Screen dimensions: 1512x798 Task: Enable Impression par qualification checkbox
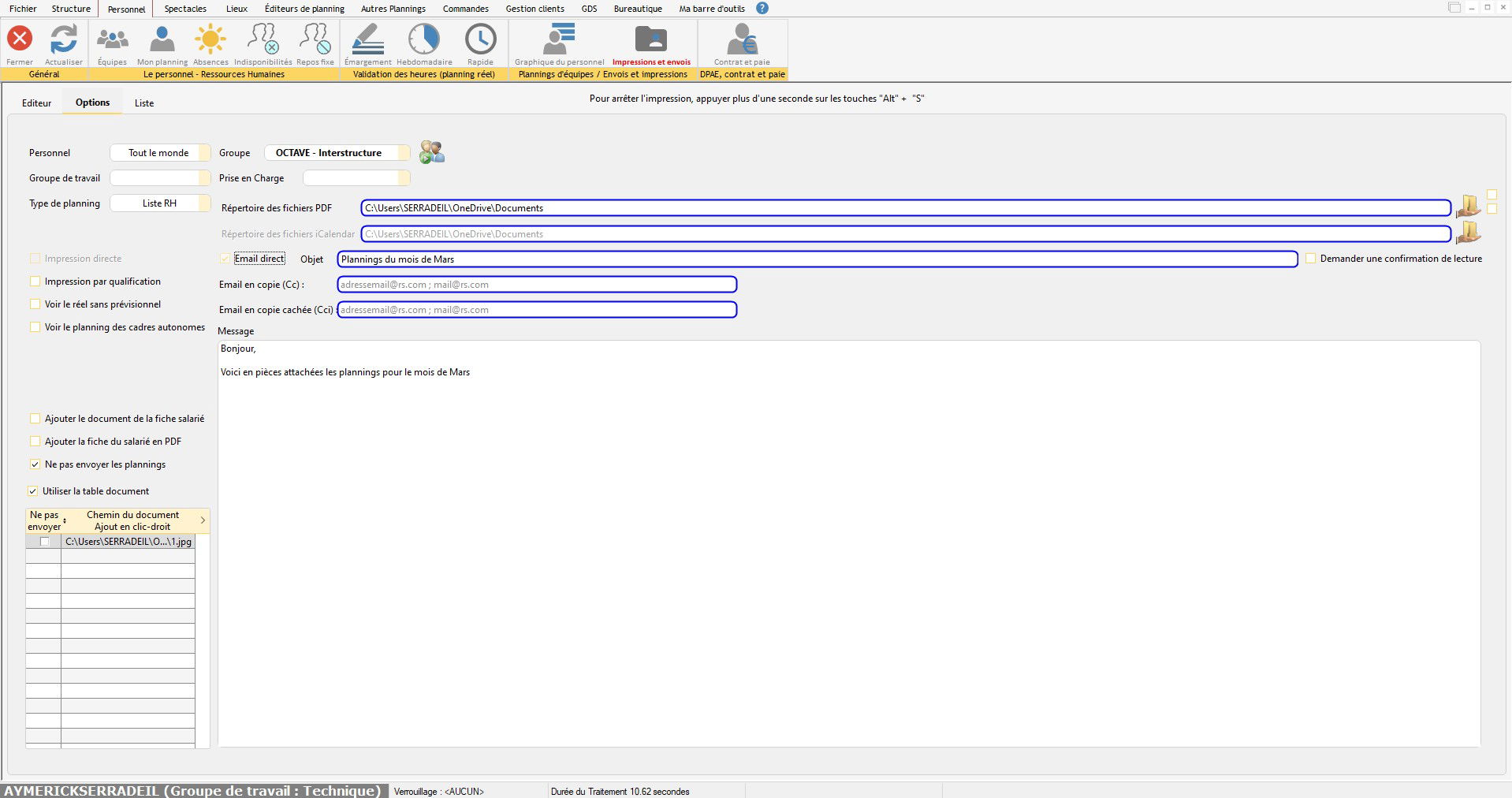(x=35, y=282)
